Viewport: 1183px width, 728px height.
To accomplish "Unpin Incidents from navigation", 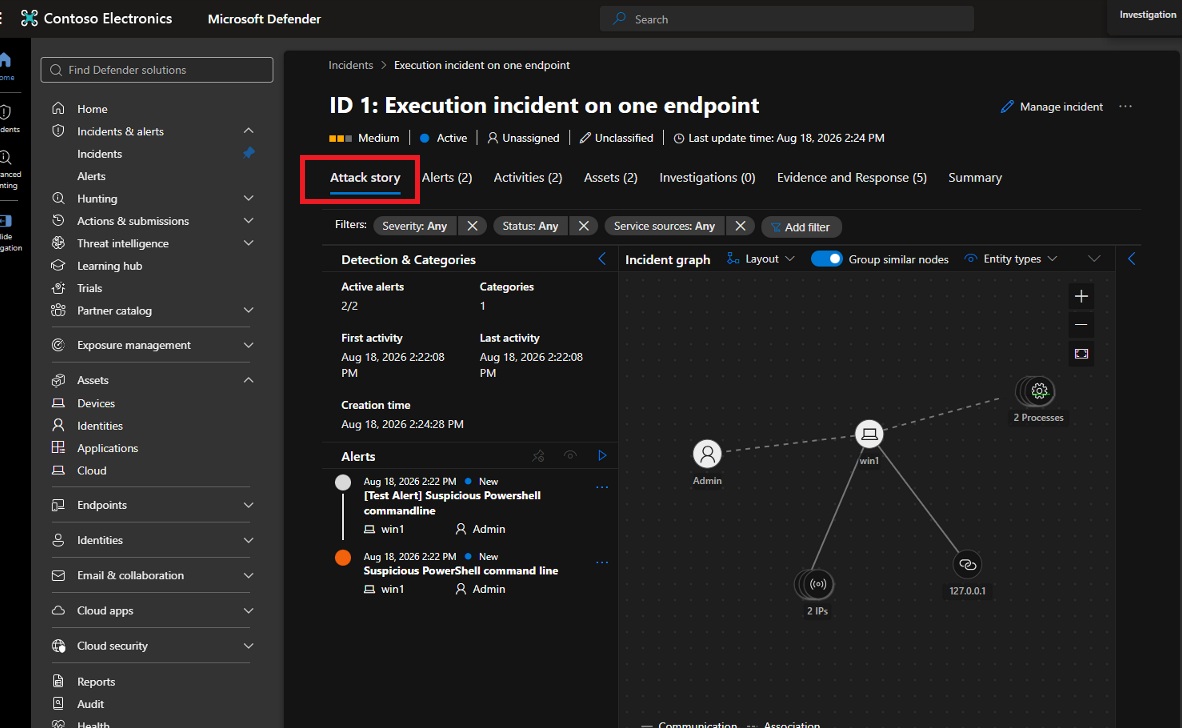I will (248, 153).
